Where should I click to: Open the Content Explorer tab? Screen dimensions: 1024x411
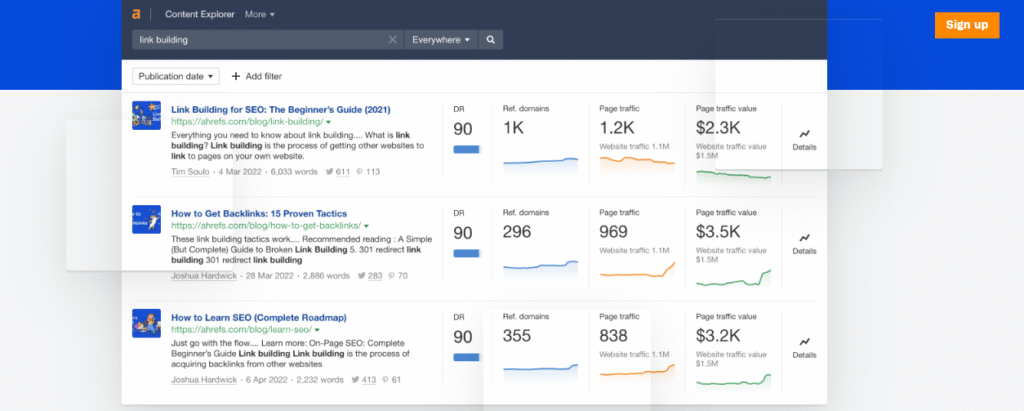[x=200, y=14]
